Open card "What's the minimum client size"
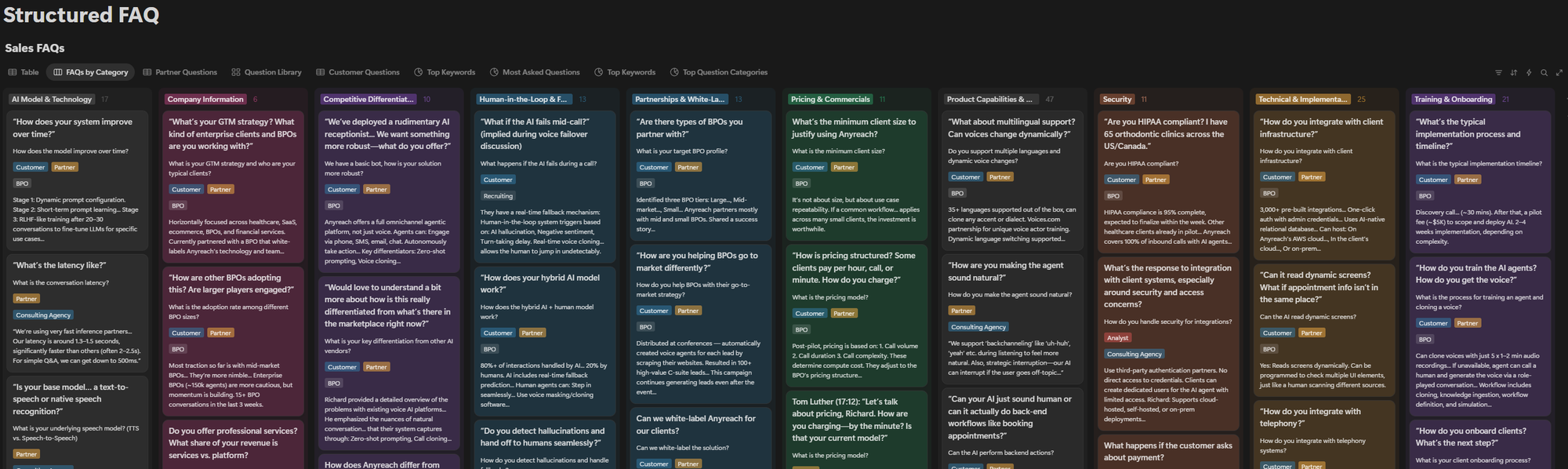Image resolution: width=1568 pixels, height=469 pixels. tap(857, 176)
